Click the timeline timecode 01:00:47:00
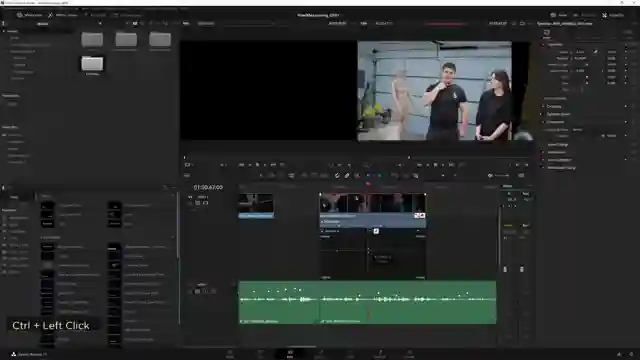The image size is (640, 360). [x=208, y=187]
